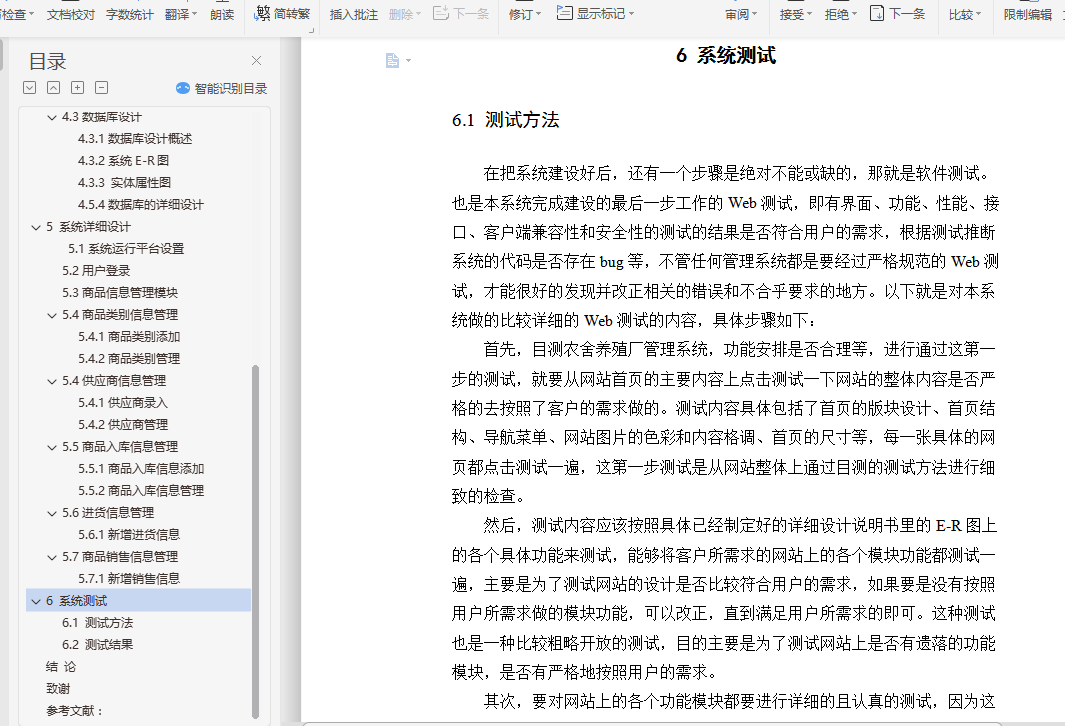The image size is (1065, 726).
Task: Go to next change via 下一条 document icon
Action: (x=877, y=13)
